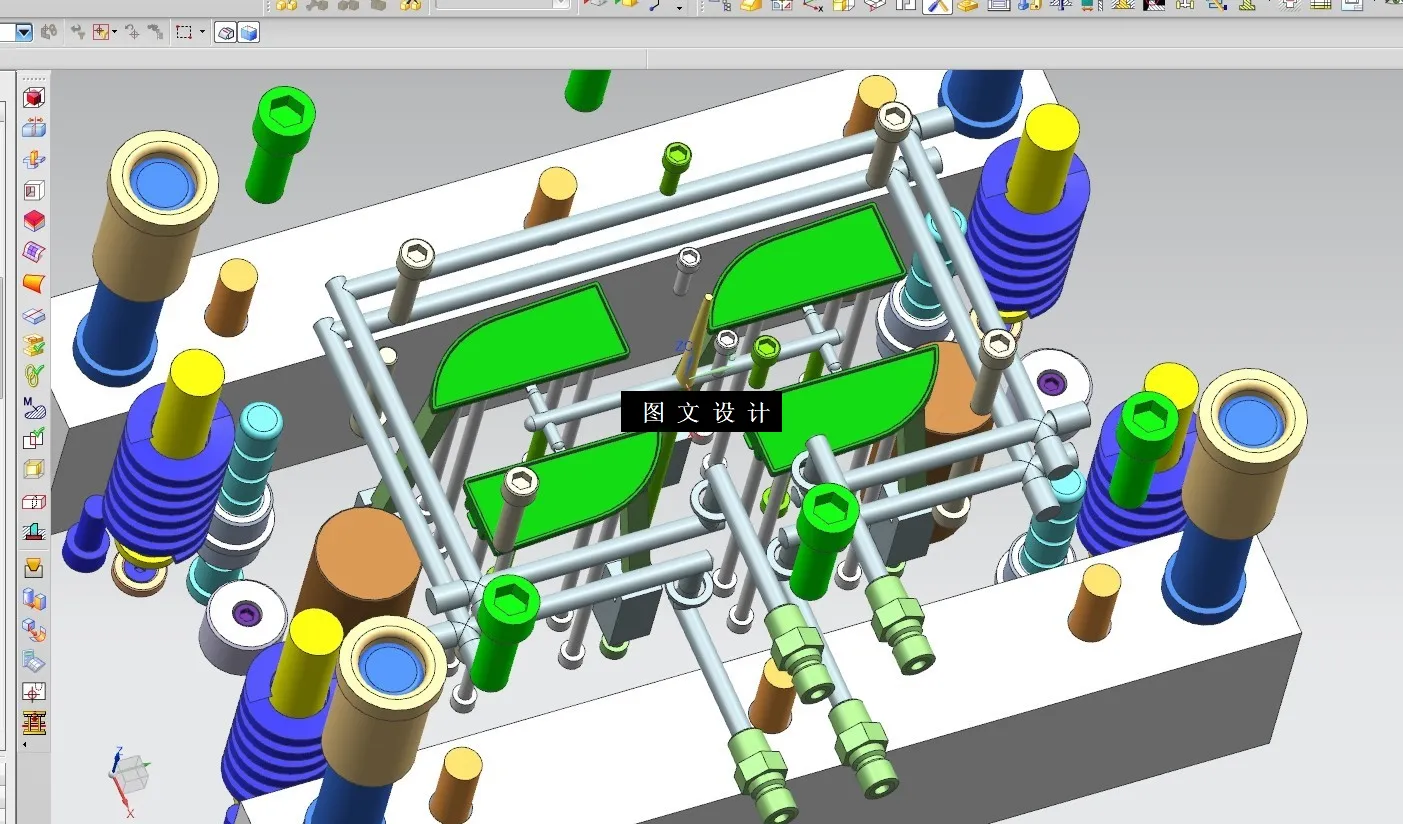
Task: Open the Mold Wizard project initialization tool
Action: 33,97
